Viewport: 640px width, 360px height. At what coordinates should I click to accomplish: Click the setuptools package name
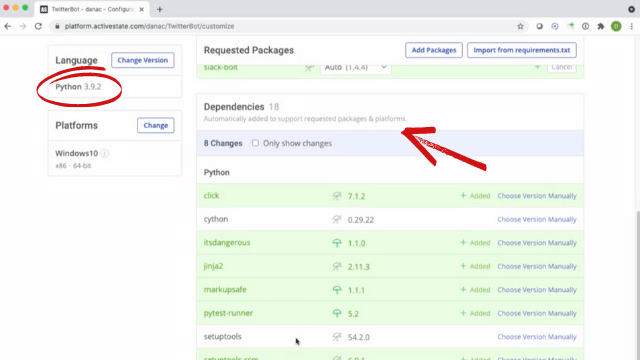[x=222, y=336]
